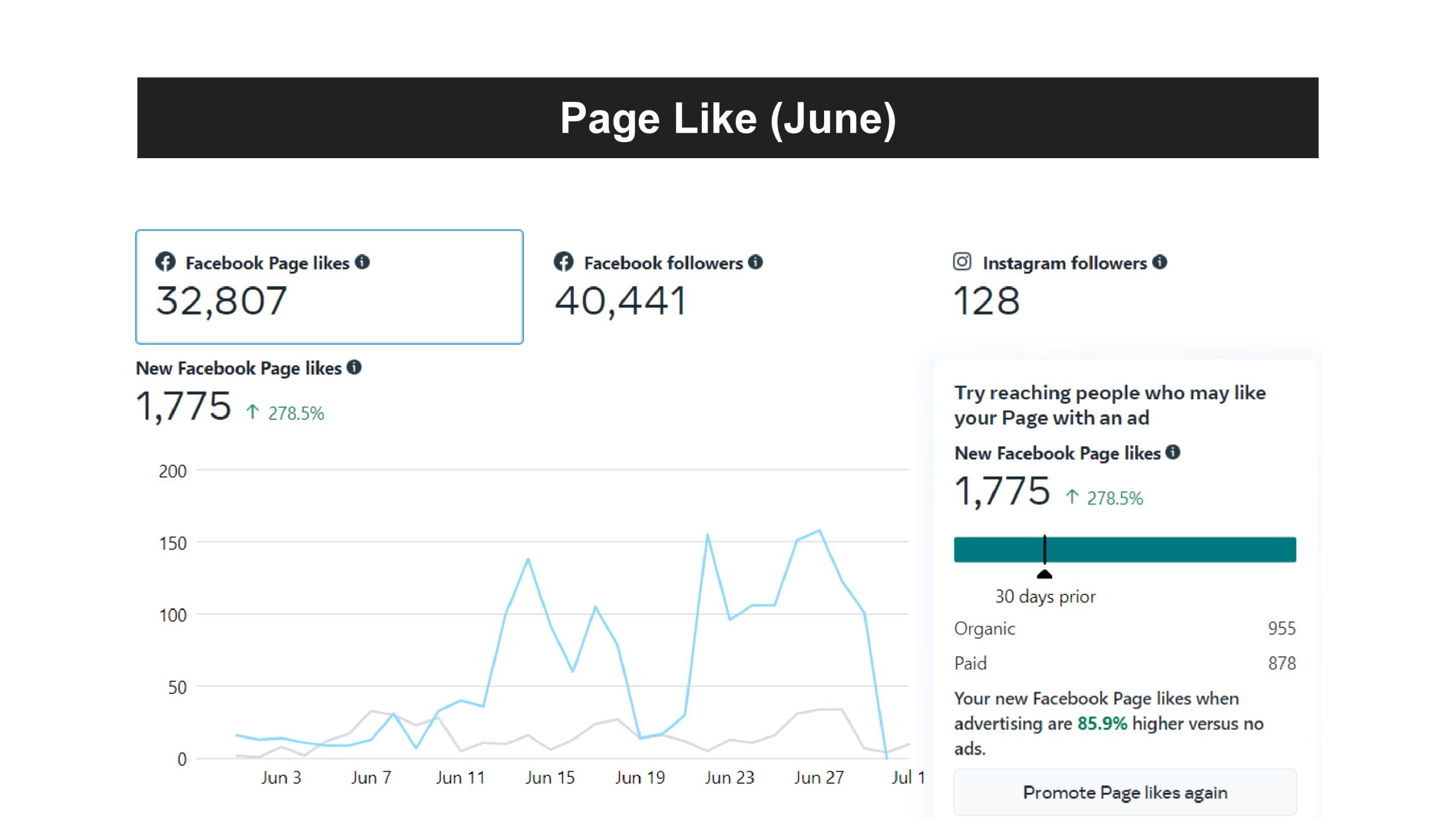The height and width of the screenshot is (819, 1456).
Task: Switch to the Instagram followers metric
Action: [x=1060, y=287]
